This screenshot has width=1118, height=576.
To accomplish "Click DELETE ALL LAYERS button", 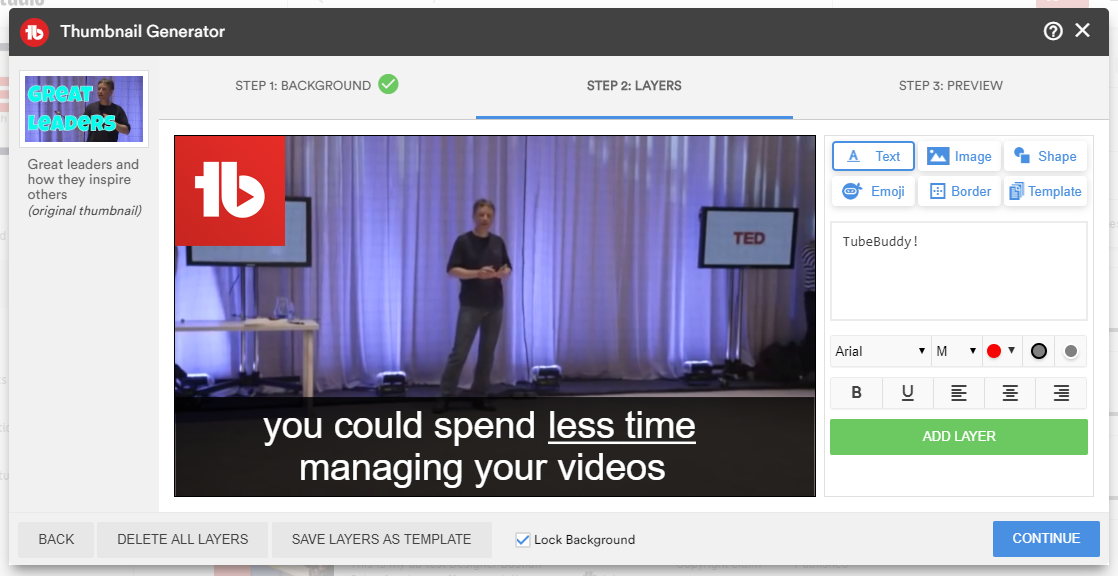I will 183,540.
